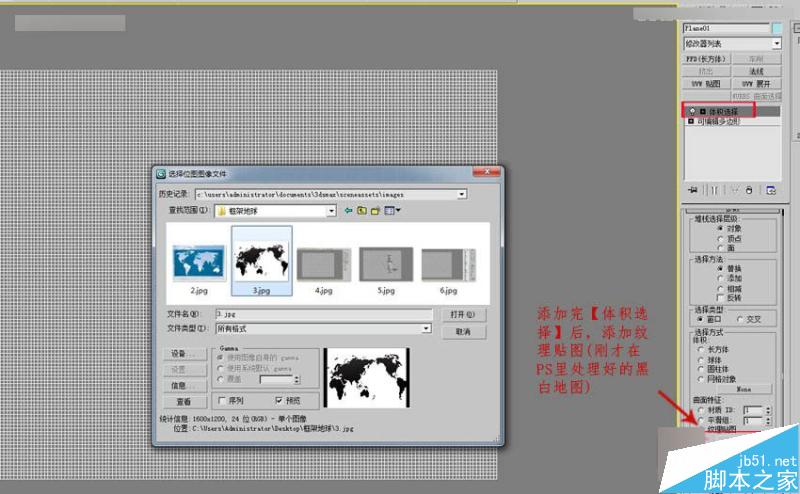Screen dimensions: 800x494
Task: Select the 添加 (Add) selection method radio
Action: click(720, 278)
